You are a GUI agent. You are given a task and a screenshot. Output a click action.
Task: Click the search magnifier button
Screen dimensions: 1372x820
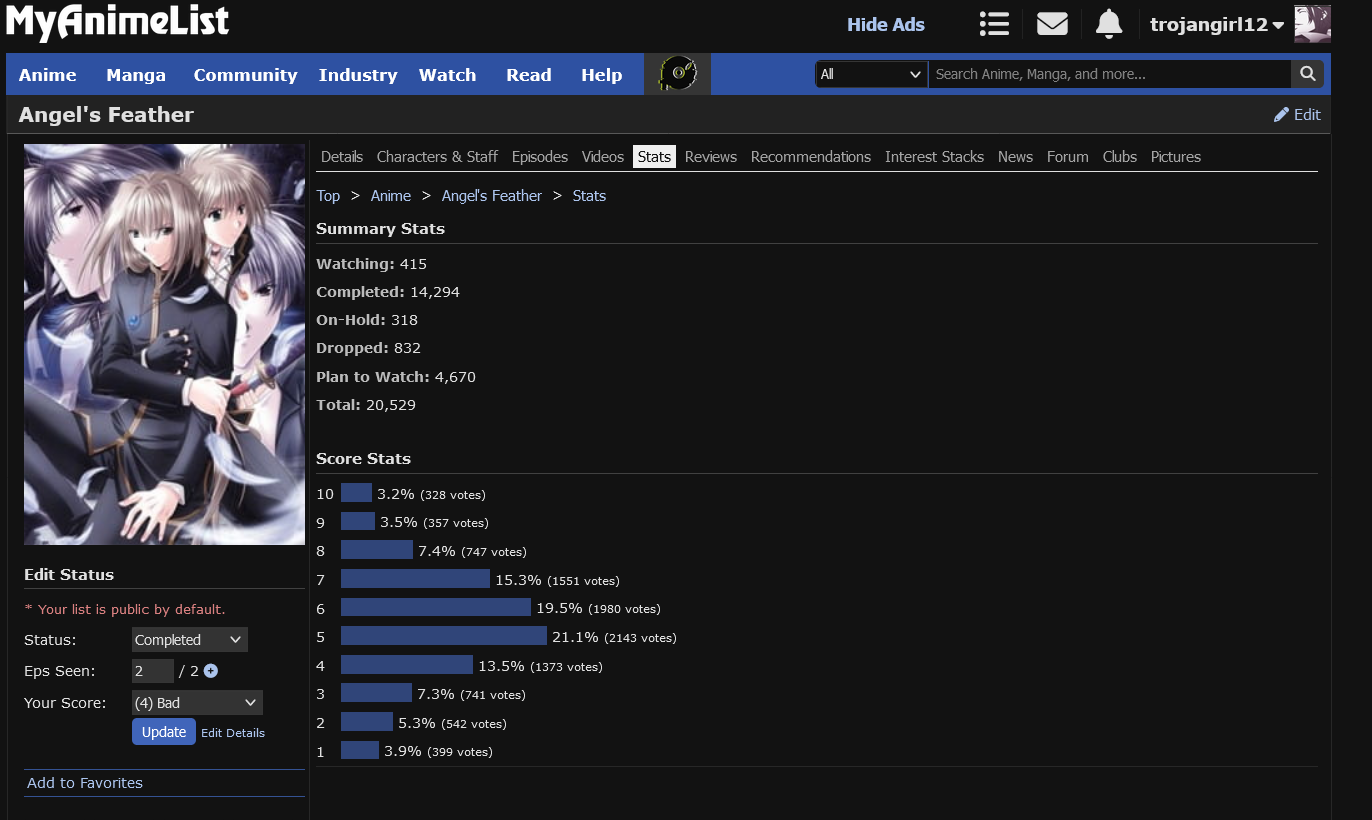pos(1307,74)
